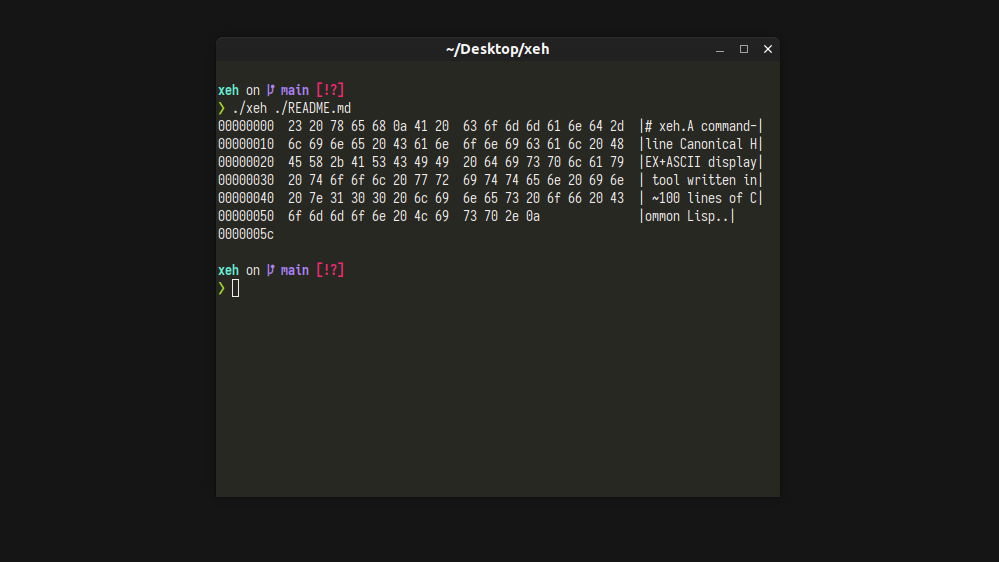999x562 pixels.
Task: Click the ASCII text '| ~100 lines of C|'
Action: [x=701, y=198]
